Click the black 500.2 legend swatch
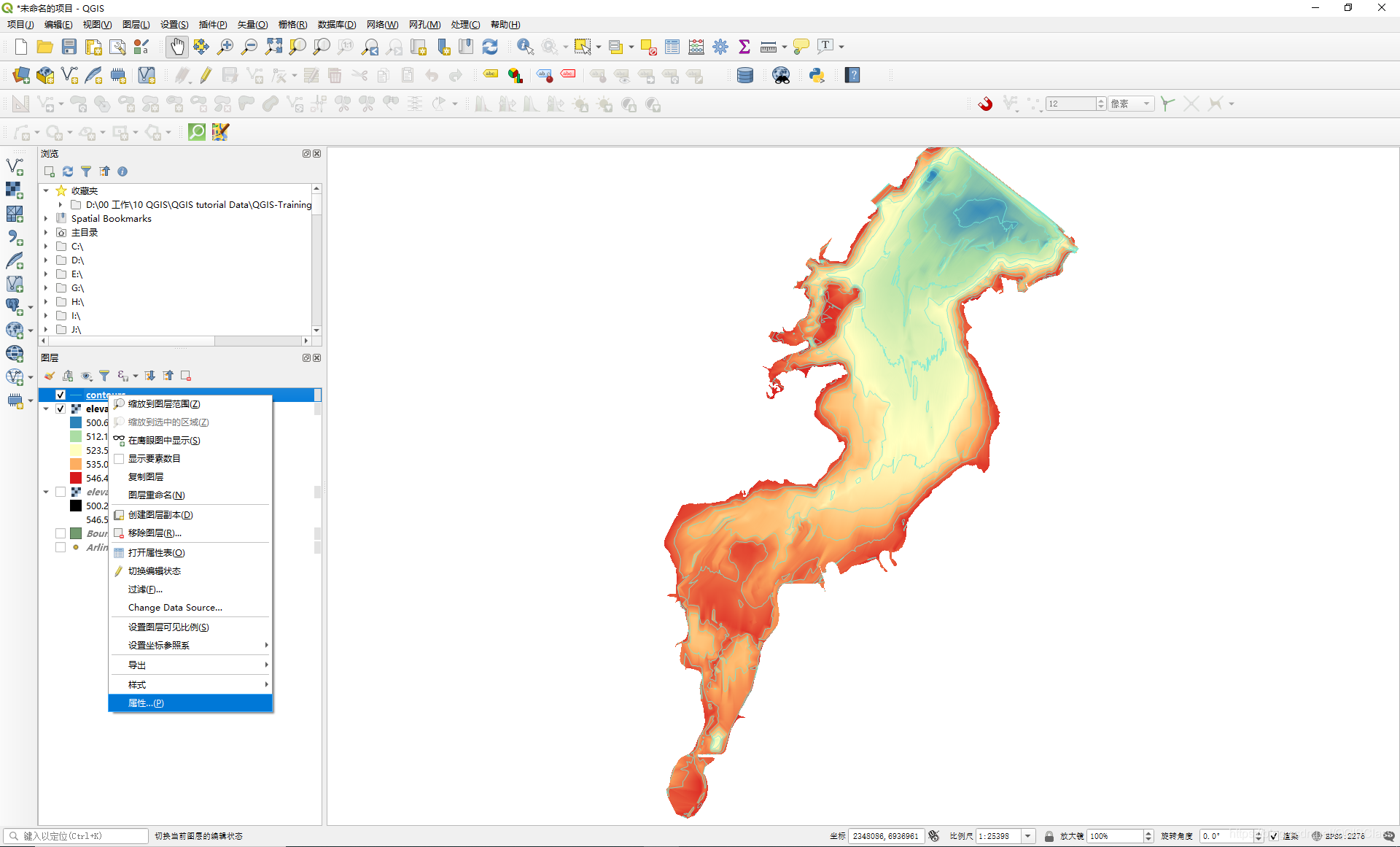Image resolution: width=1400 pixels, height=847 pixels. [76, 506]
